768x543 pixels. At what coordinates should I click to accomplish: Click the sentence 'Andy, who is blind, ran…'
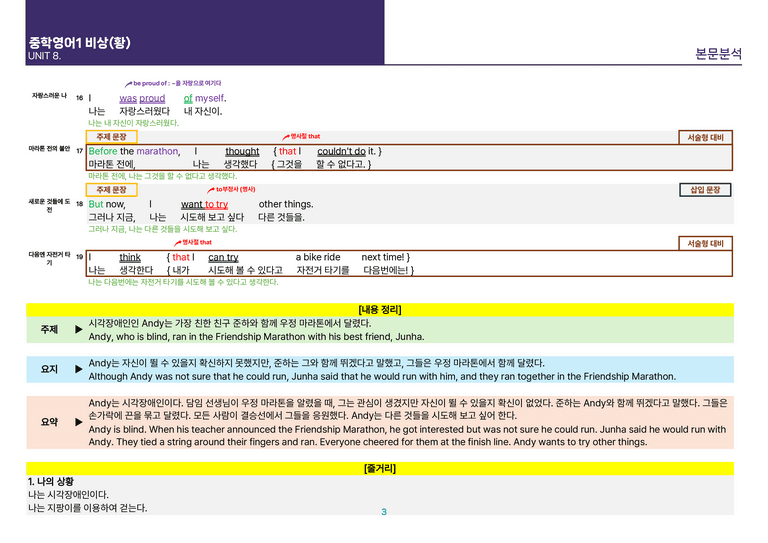coord(256,337)
